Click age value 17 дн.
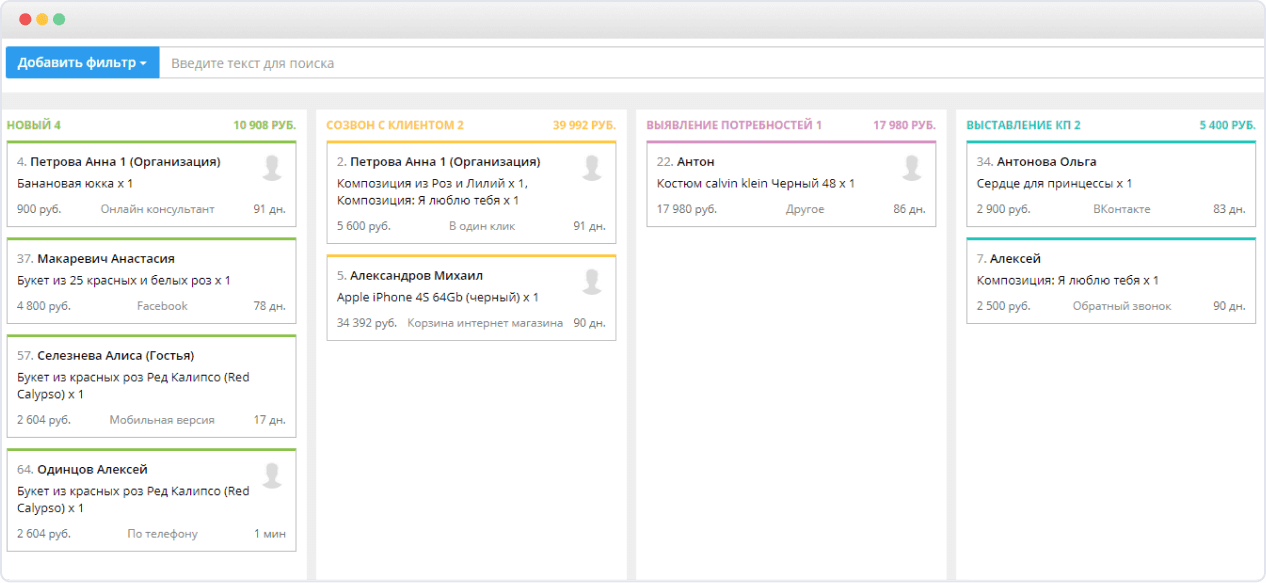Screen dimensions: 1266x583 (270, 420)
